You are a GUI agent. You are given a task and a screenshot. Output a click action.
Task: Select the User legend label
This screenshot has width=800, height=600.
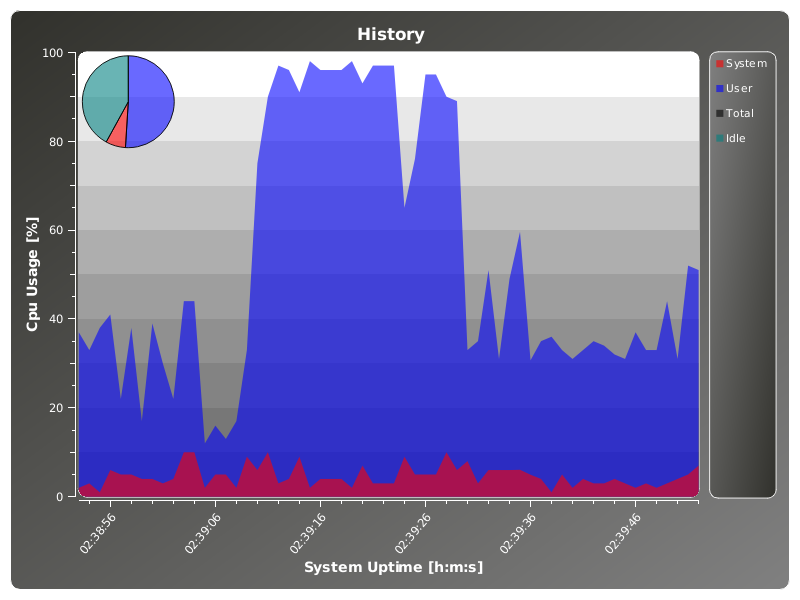[x=739, y=89]
